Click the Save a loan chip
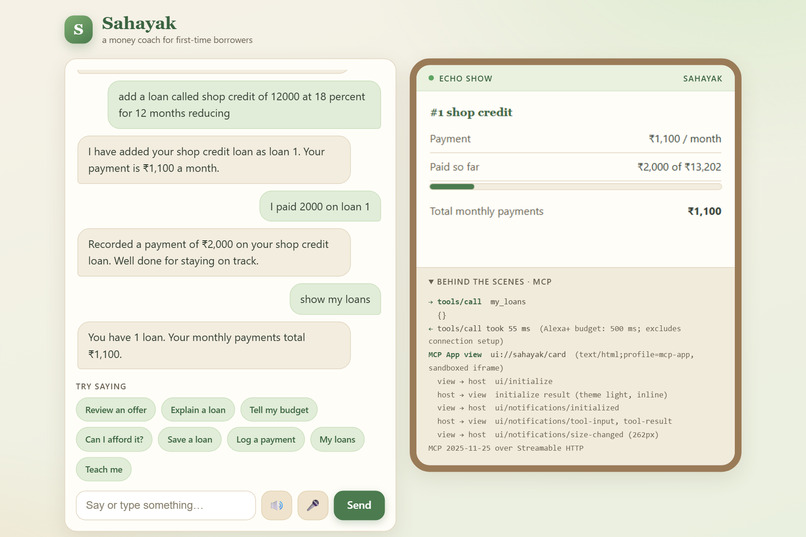 [x=189, y=439]
